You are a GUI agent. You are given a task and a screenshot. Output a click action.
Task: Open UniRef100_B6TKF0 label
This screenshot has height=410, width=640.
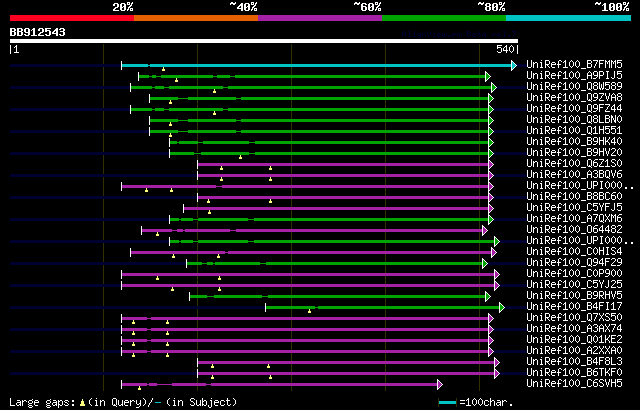pyautogui.click(x=574, y=373)
